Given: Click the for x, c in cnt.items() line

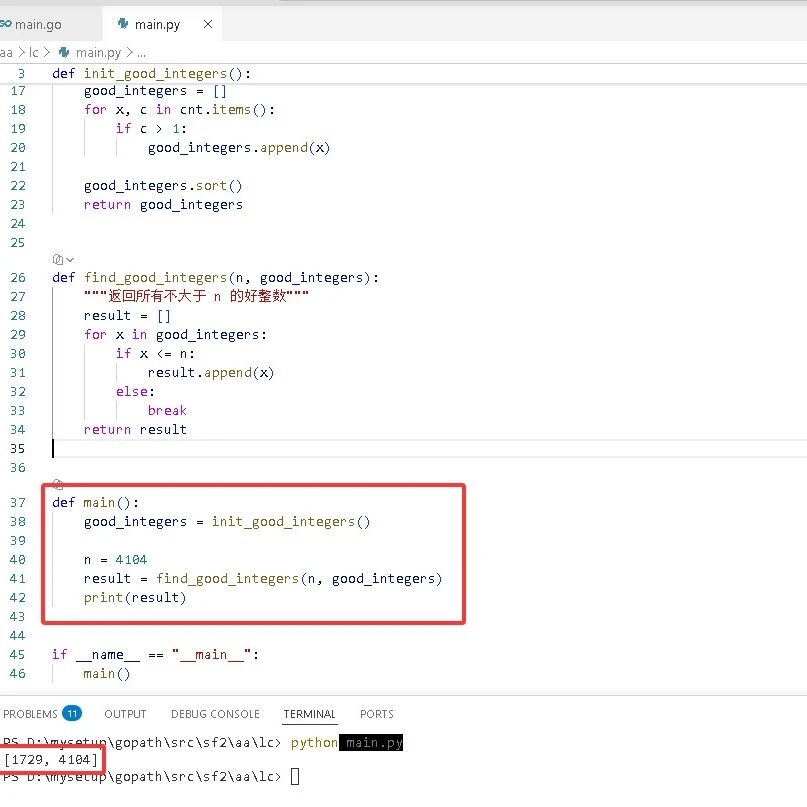Looking at the screenshot, I should (180, 110).
